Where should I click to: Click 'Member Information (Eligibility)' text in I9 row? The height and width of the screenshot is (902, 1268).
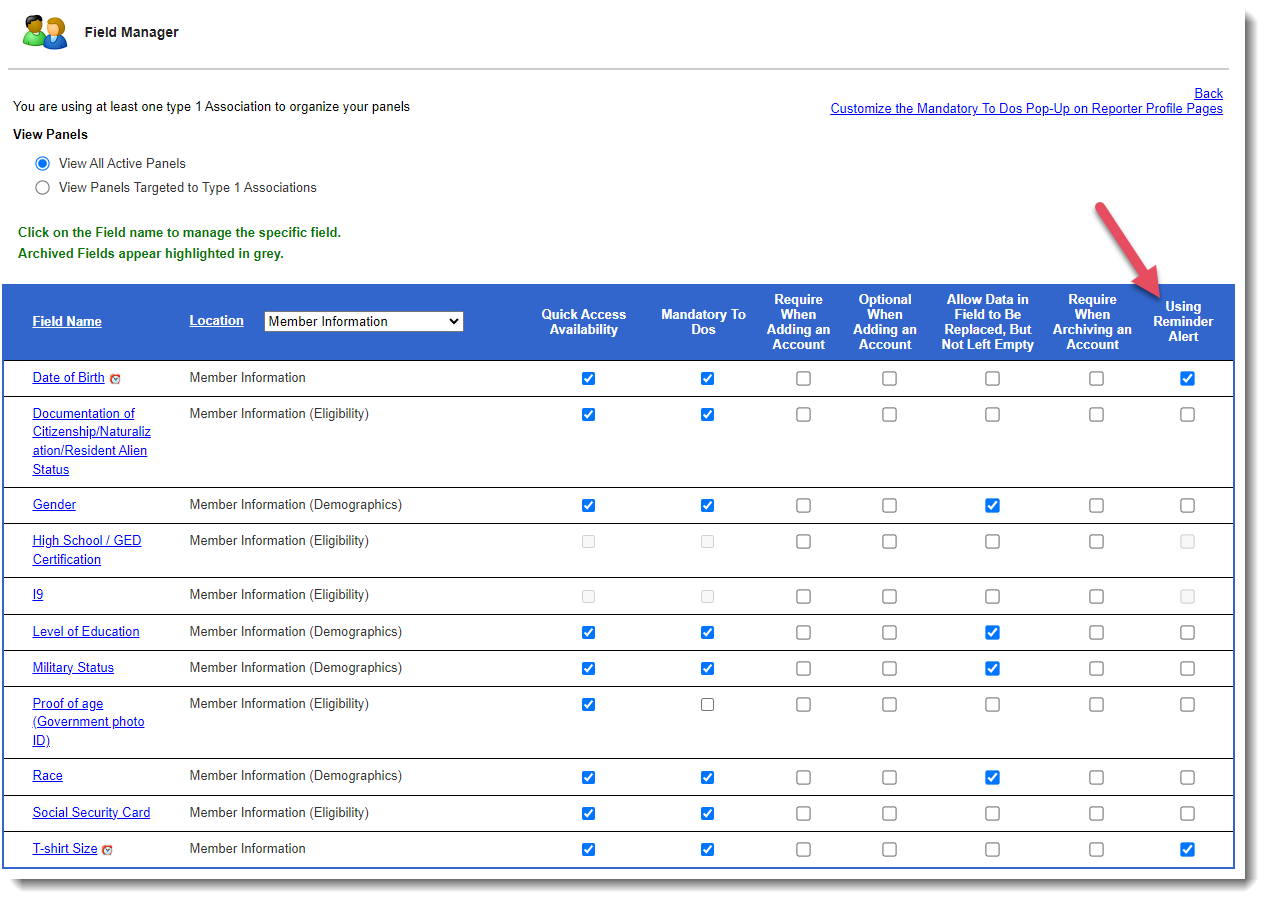pos(279,594)
